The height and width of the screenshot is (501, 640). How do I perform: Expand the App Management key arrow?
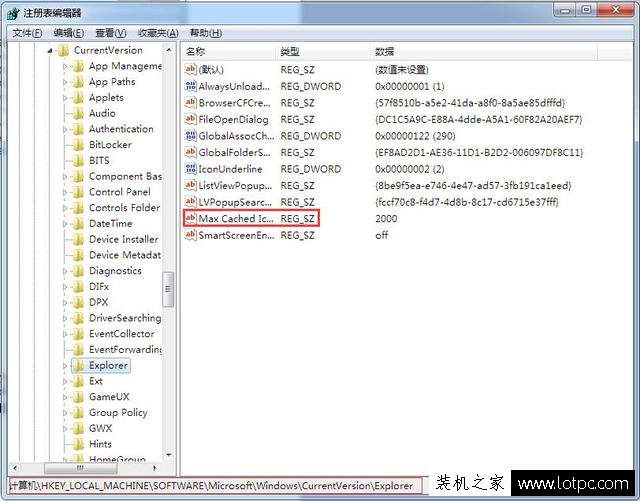[65, 66]
